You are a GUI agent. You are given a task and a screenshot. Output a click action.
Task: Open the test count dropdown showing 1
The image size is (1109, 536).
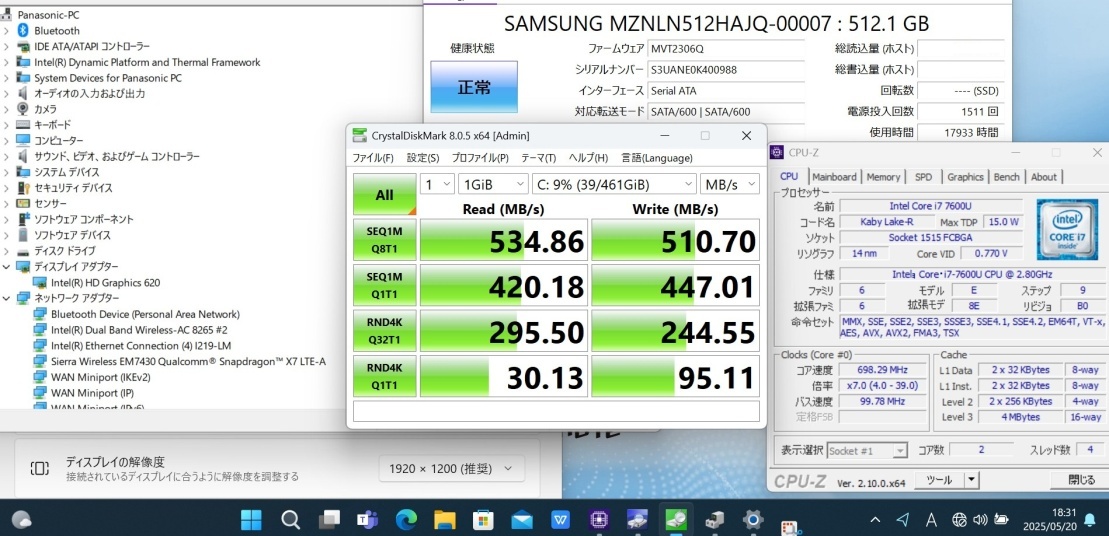pyautogui.click(x=437, y=184)
